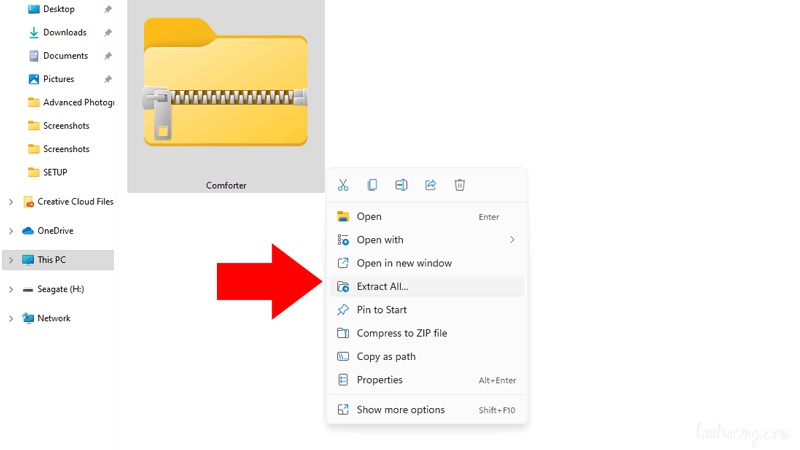Choose Copy as path
The width and height of the screenshot is (800, 450).
click(427, 357)
